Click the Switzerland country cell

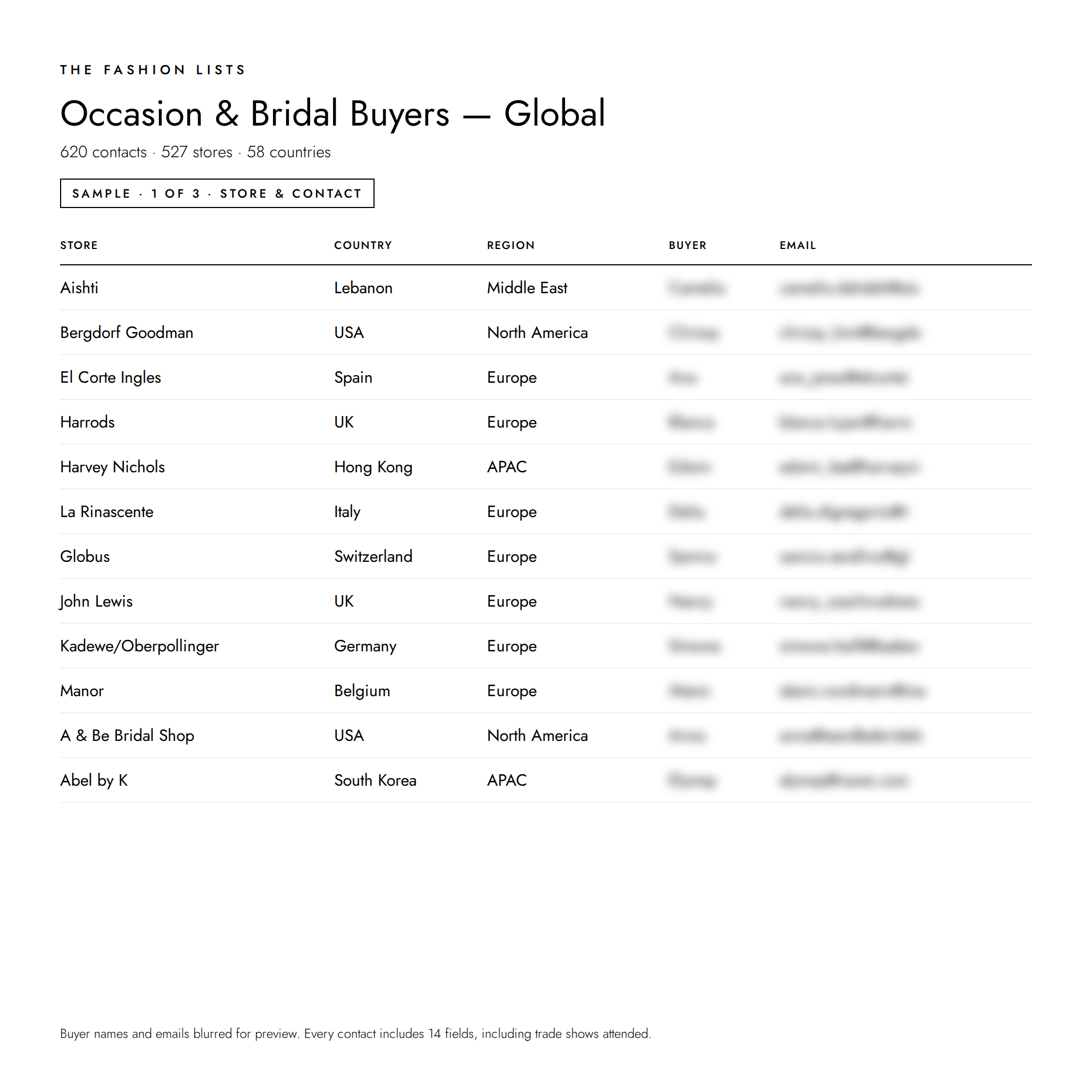tap(373, 556)
